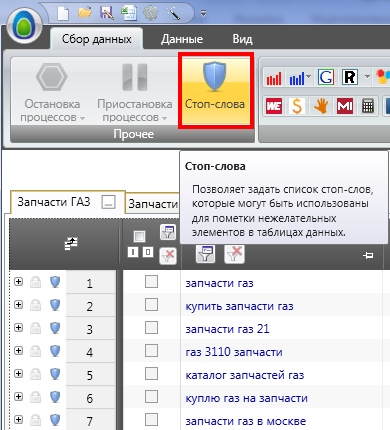Expand the quick access toolbar customize arrow
390x430 pixels.
click(203, 13)
